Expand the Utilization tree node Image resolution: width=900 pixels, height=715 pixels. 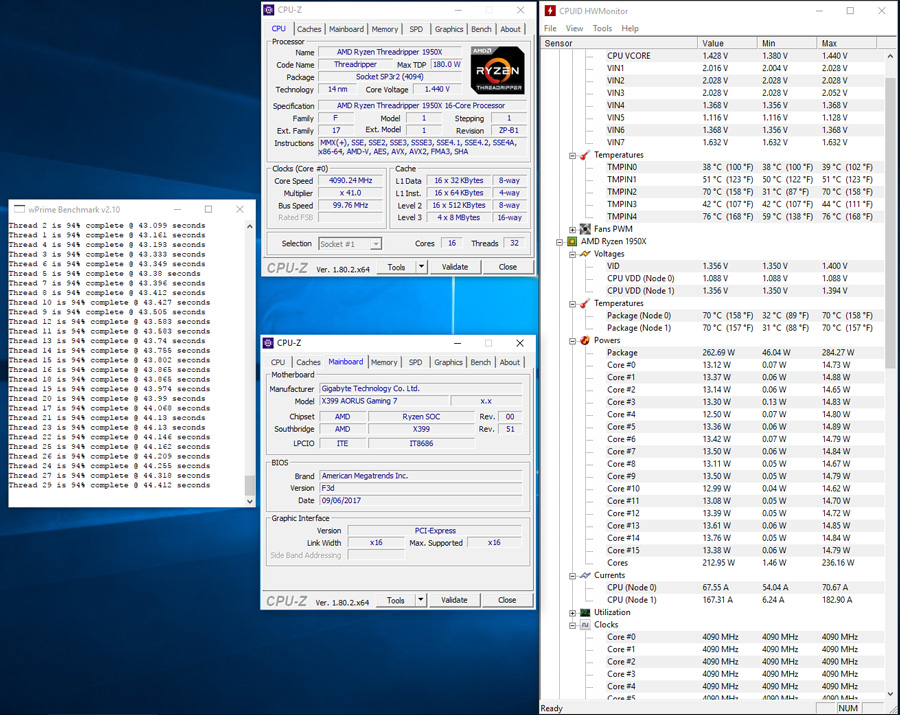click(573, 612)
